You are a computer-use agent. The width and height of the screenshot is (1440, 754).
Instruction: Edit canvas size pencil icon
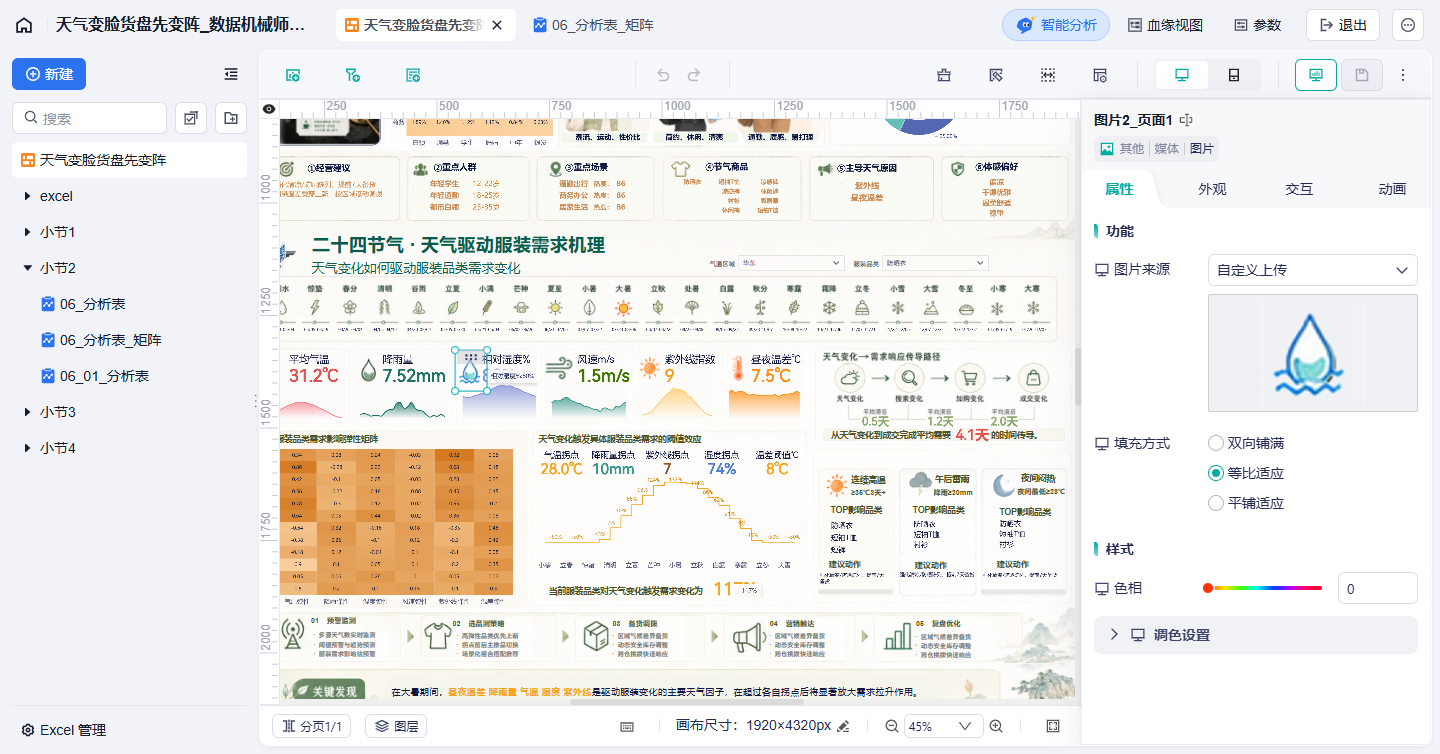(842, 726)
